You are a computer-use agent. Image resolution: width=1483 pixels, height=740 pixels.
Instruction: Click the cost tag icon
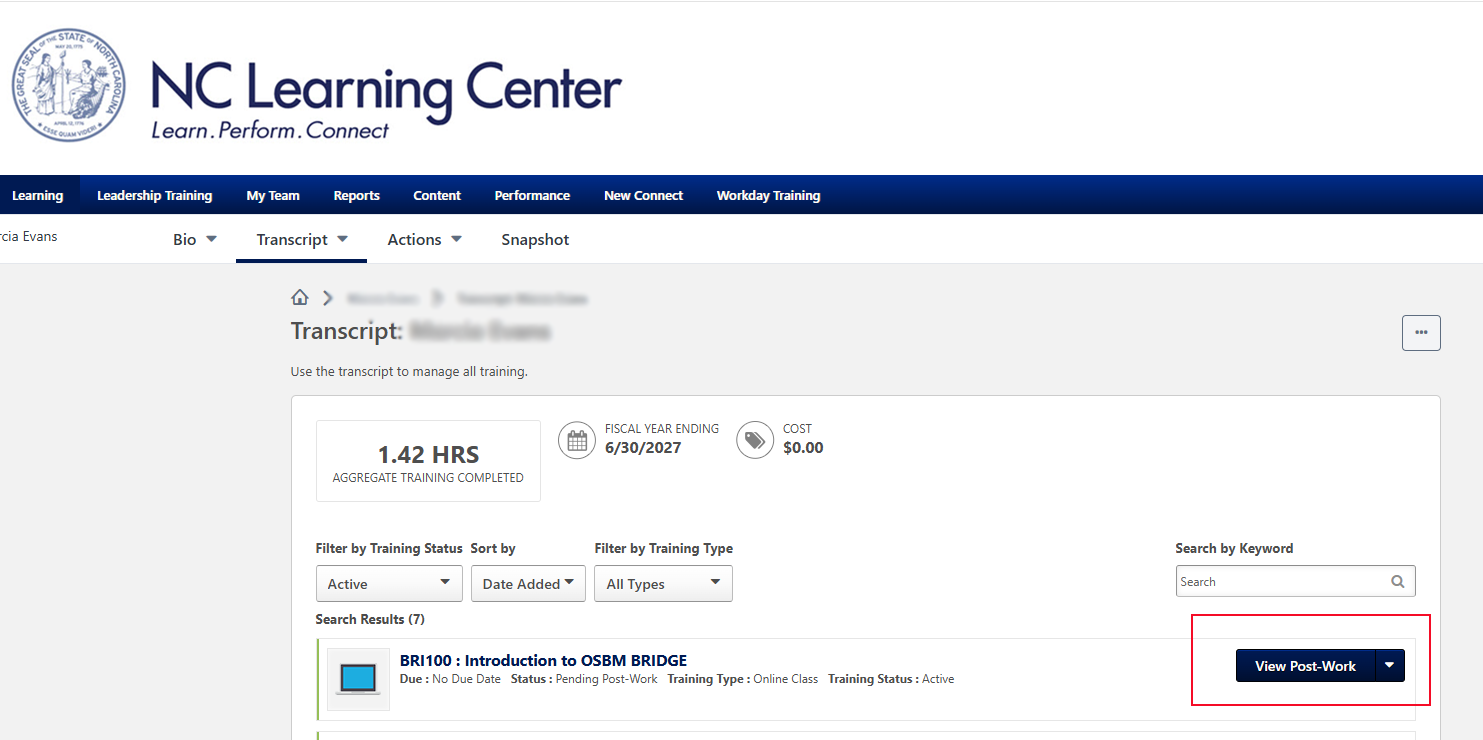[x=755, y=441]
